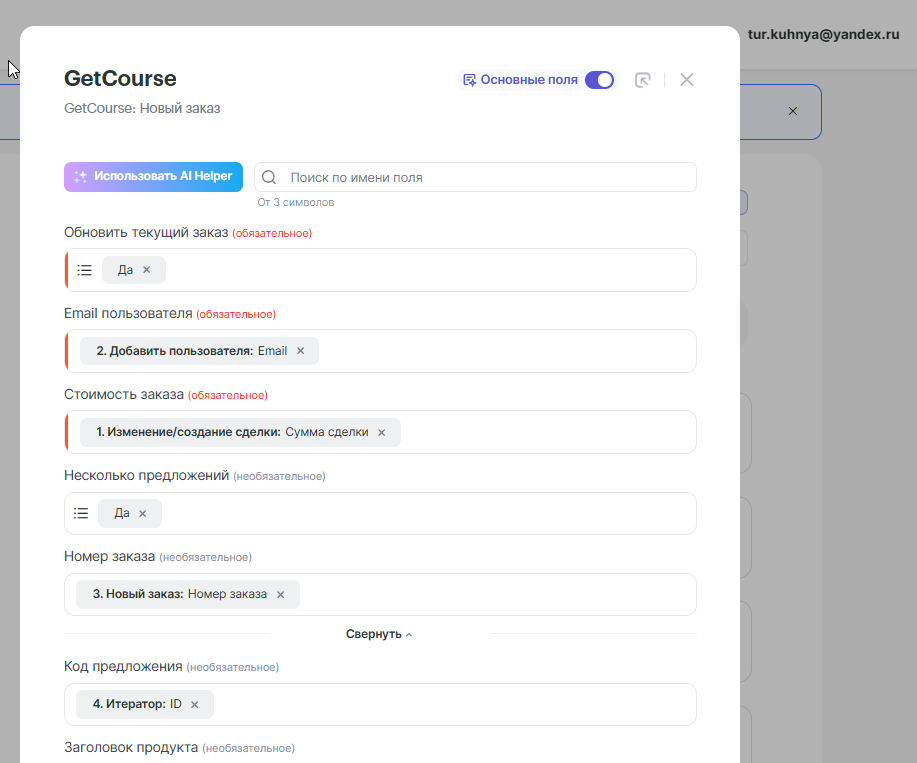Remove the Итератор ID tag
Screen dimensions: 917x763
[x=195, y=704]
